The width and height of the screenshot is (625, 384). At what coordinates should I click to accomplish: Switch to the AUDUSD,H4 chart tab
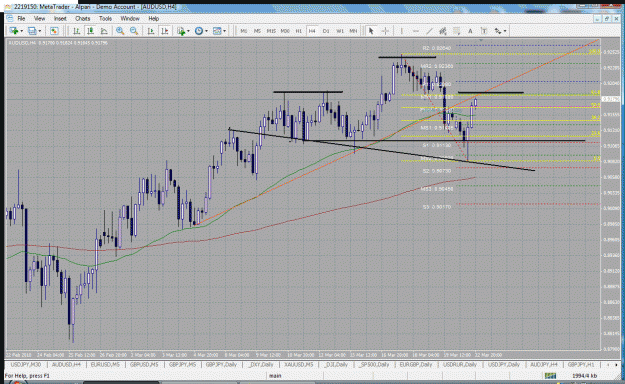pos(66,364)
